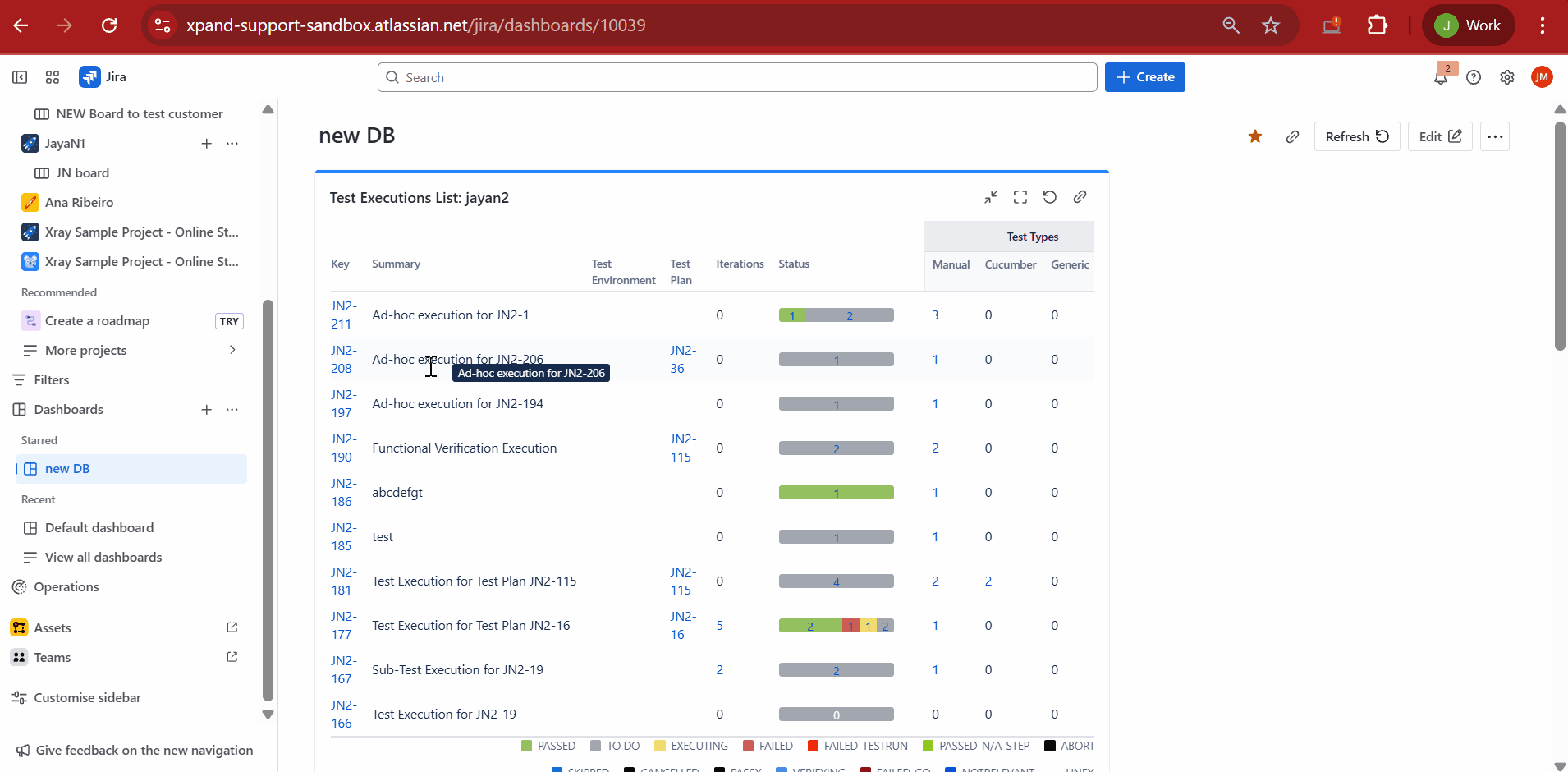Open the JN2-211 test execution link
1568x772 pixels.
pyautogui.click(x=343, y=315)
